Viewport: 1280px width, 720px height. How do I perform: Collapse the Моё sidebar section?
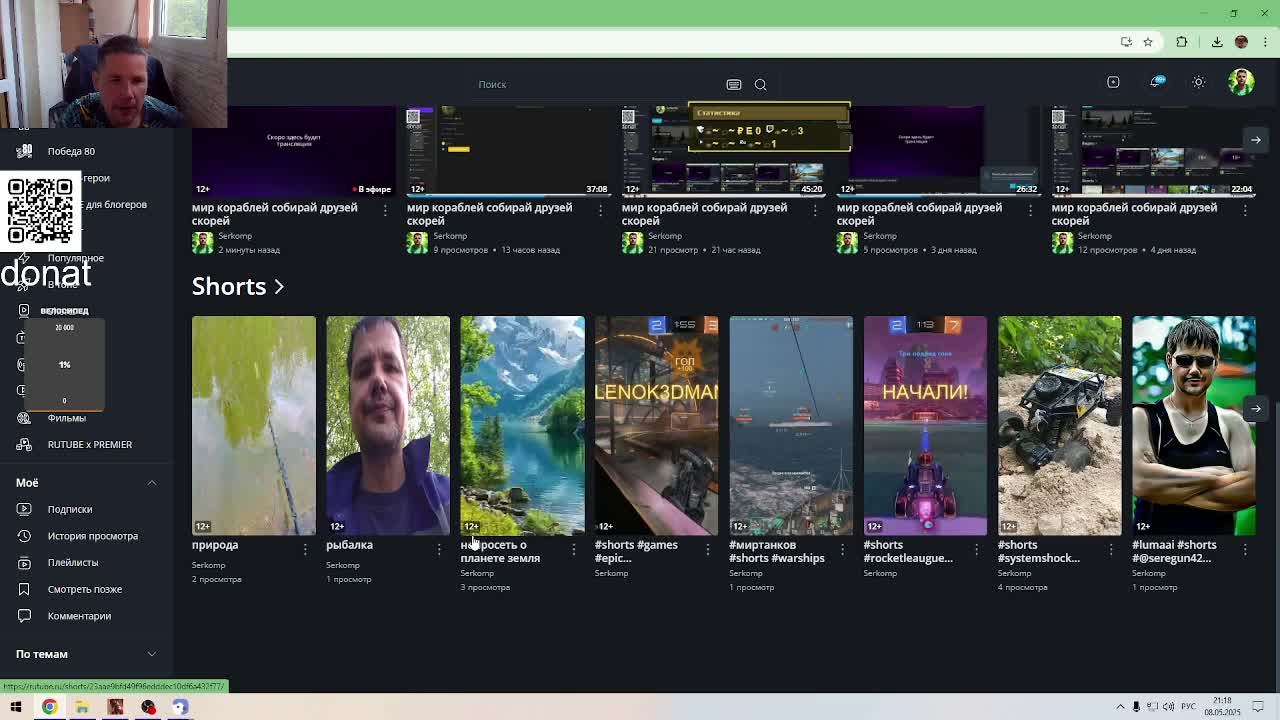[x=151, y=483]
